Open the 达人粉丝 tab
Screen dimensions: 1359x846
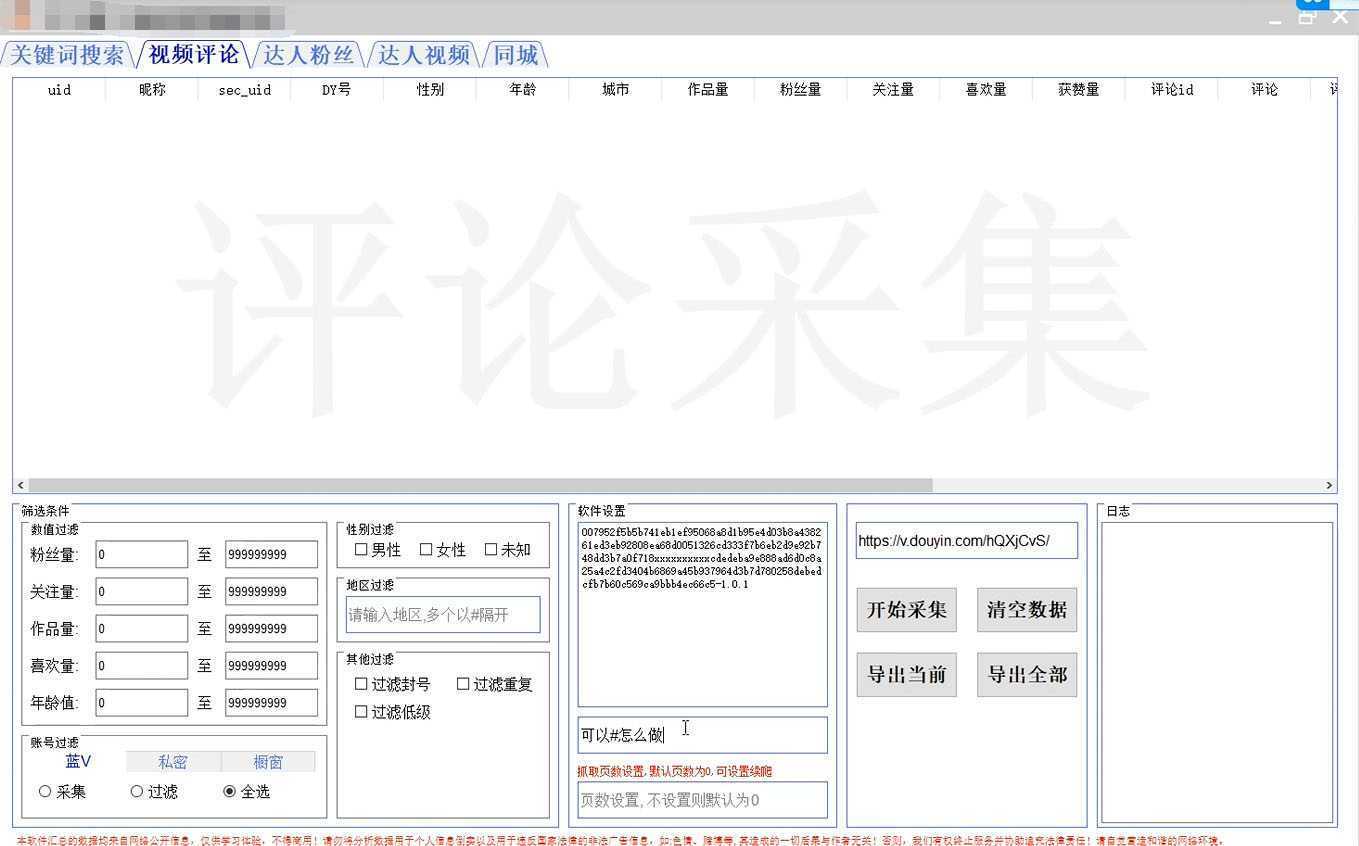[x=308, y=55]
